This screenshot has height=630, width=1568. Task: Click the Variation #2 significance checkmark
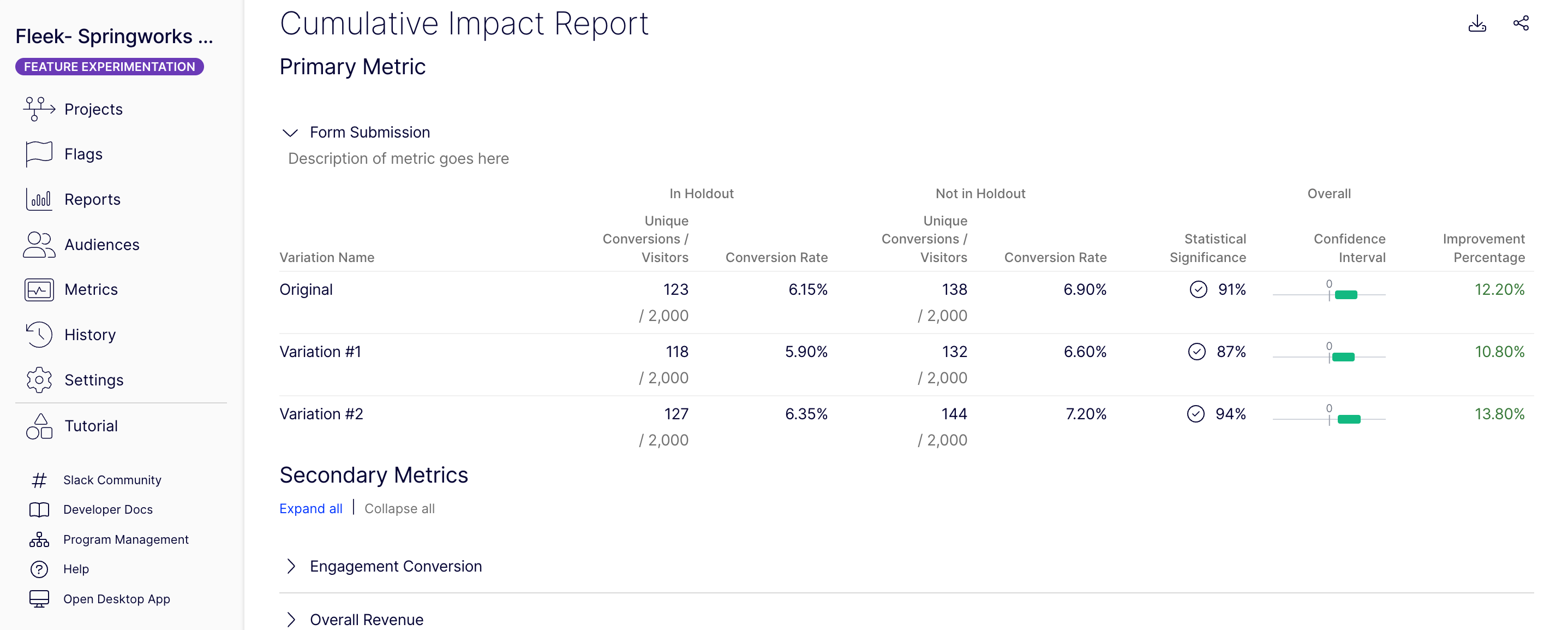coord(1195,414)
